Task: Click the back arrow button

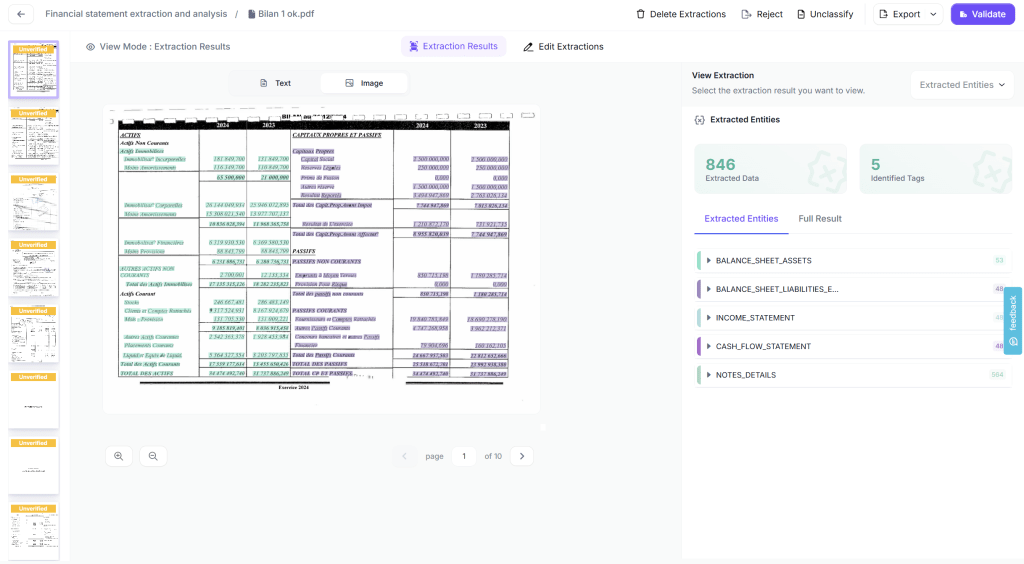Action: pos(21,14)
